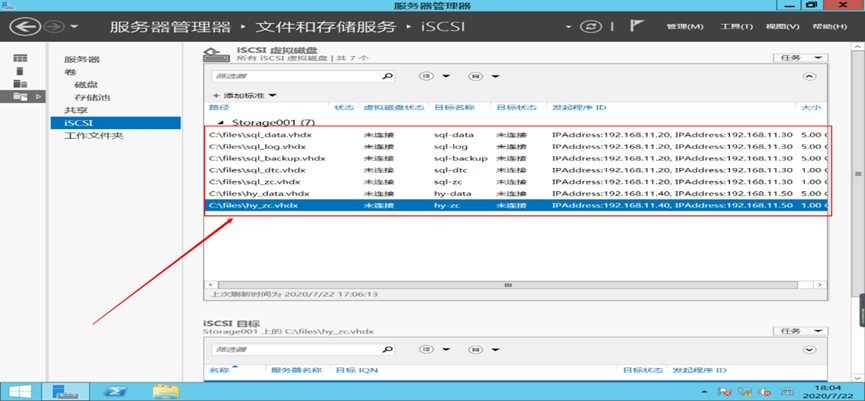
Task: Sort by the 目标名称 column header
Action: click(454, 107)
